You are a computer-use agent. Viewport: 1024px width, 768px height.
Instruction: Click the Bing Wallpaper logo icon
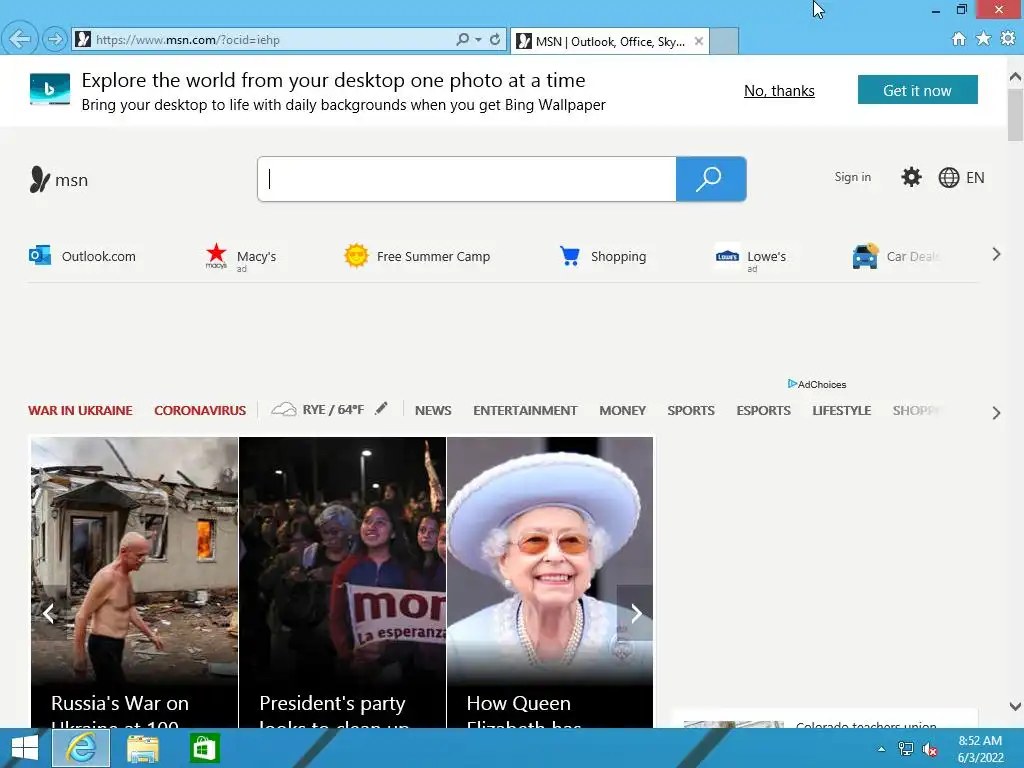tap(50, 89)
